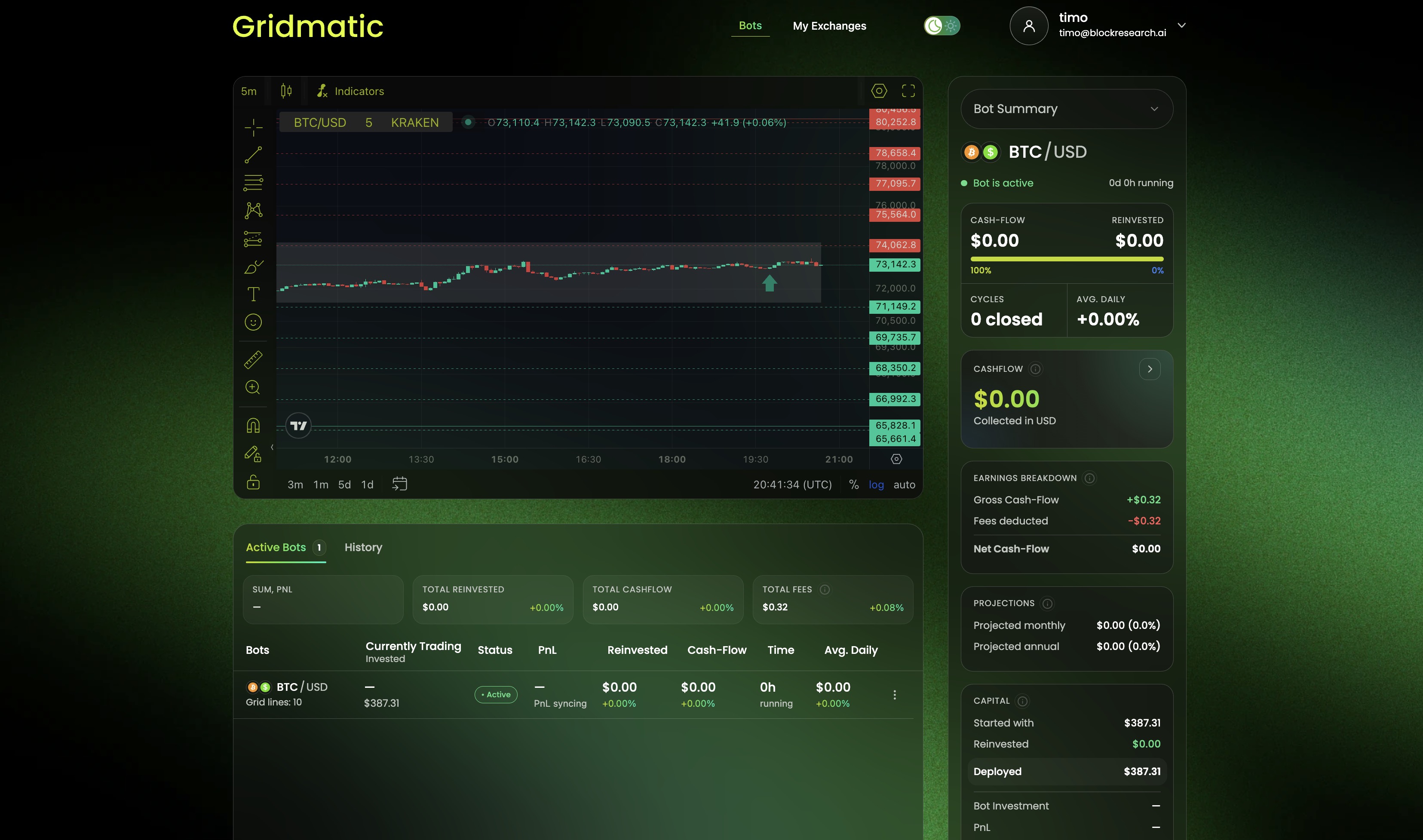Screen dimensions: 1423x840
Task: Change candlestick chart style
Action: pyautogui.click(x=286, y=91)
